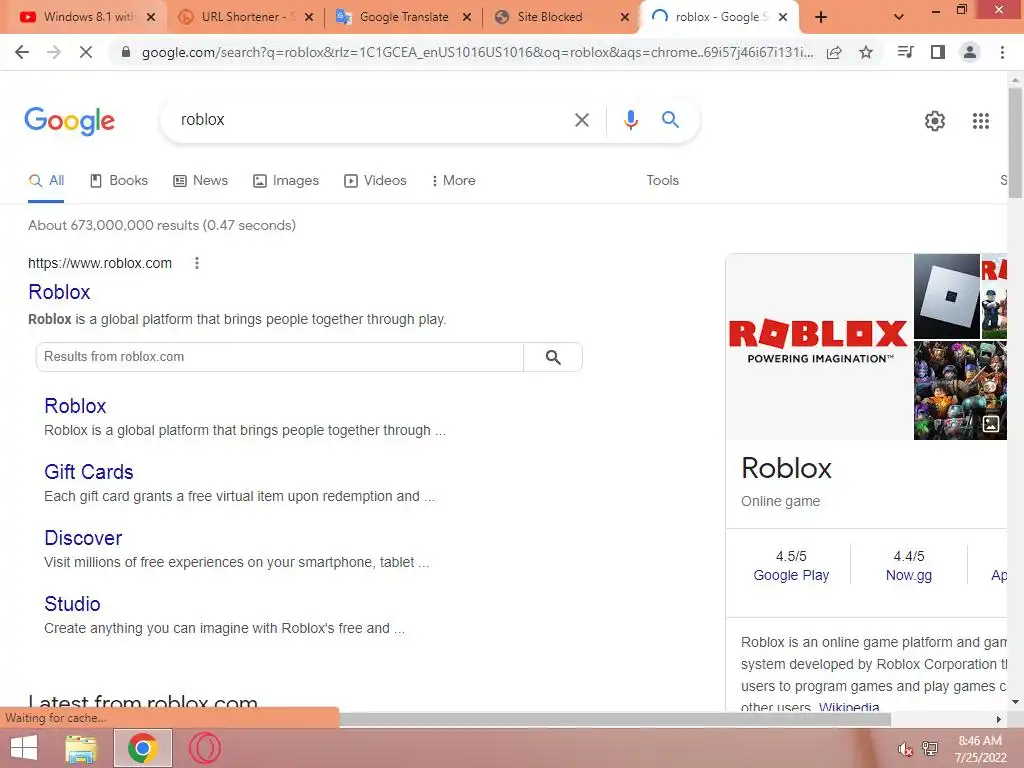1024x768 pixels.
Task: Open the Studio sitelink
Action: click(72, 603)
